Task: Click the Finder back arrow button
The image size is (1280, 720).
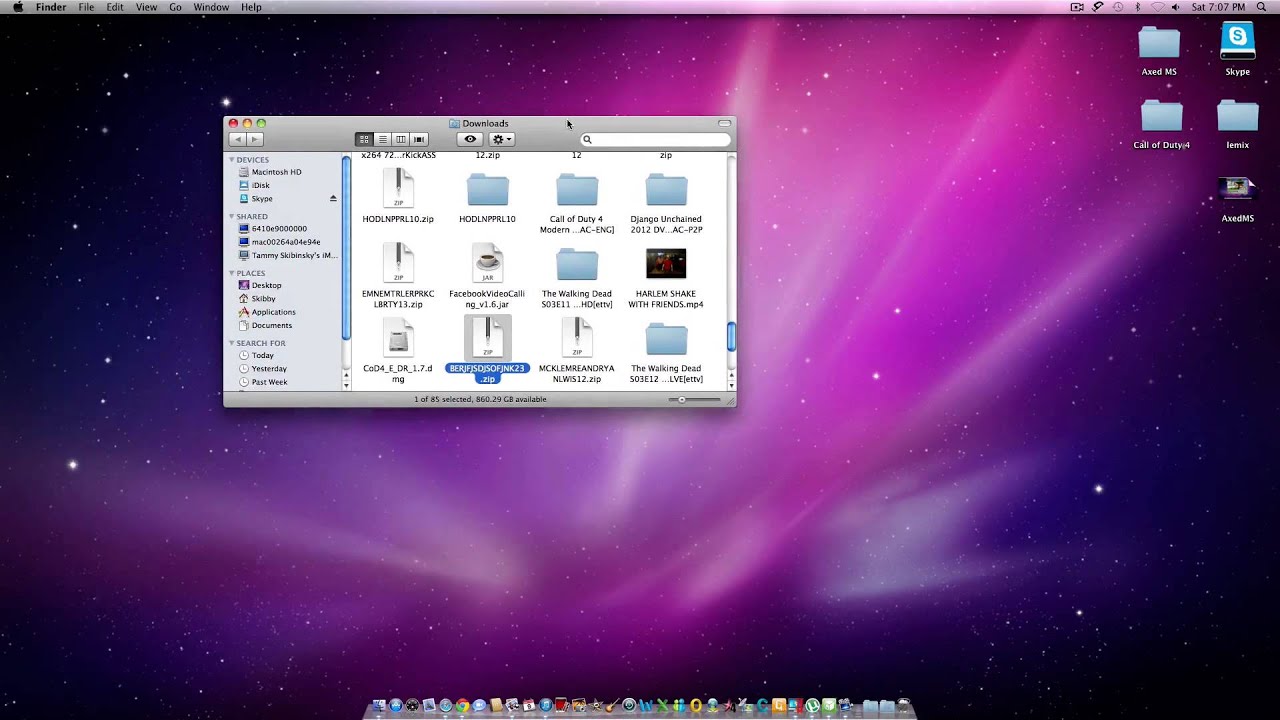Action: [x=237, y=139]
